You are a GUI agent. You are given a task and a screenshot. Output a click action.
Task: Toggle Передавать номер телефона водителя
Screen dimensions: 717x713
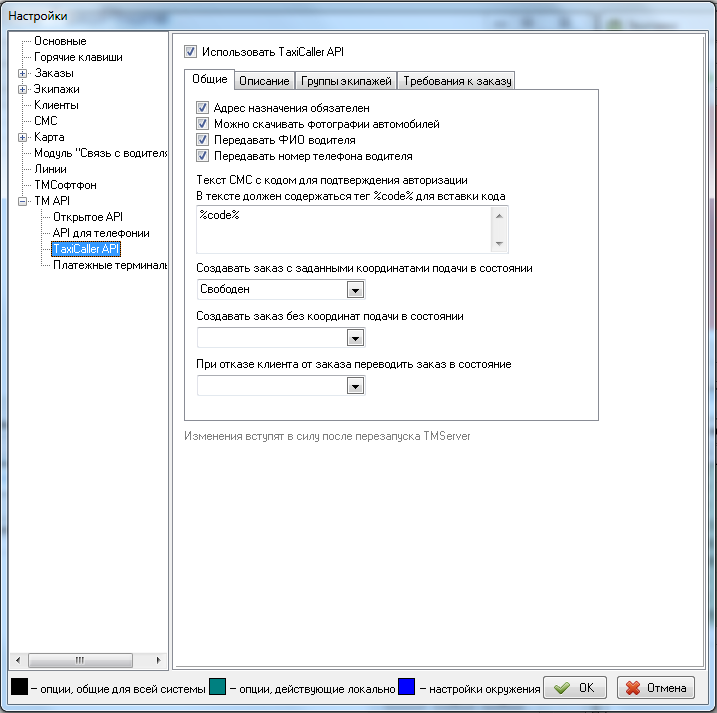[203, 156]
